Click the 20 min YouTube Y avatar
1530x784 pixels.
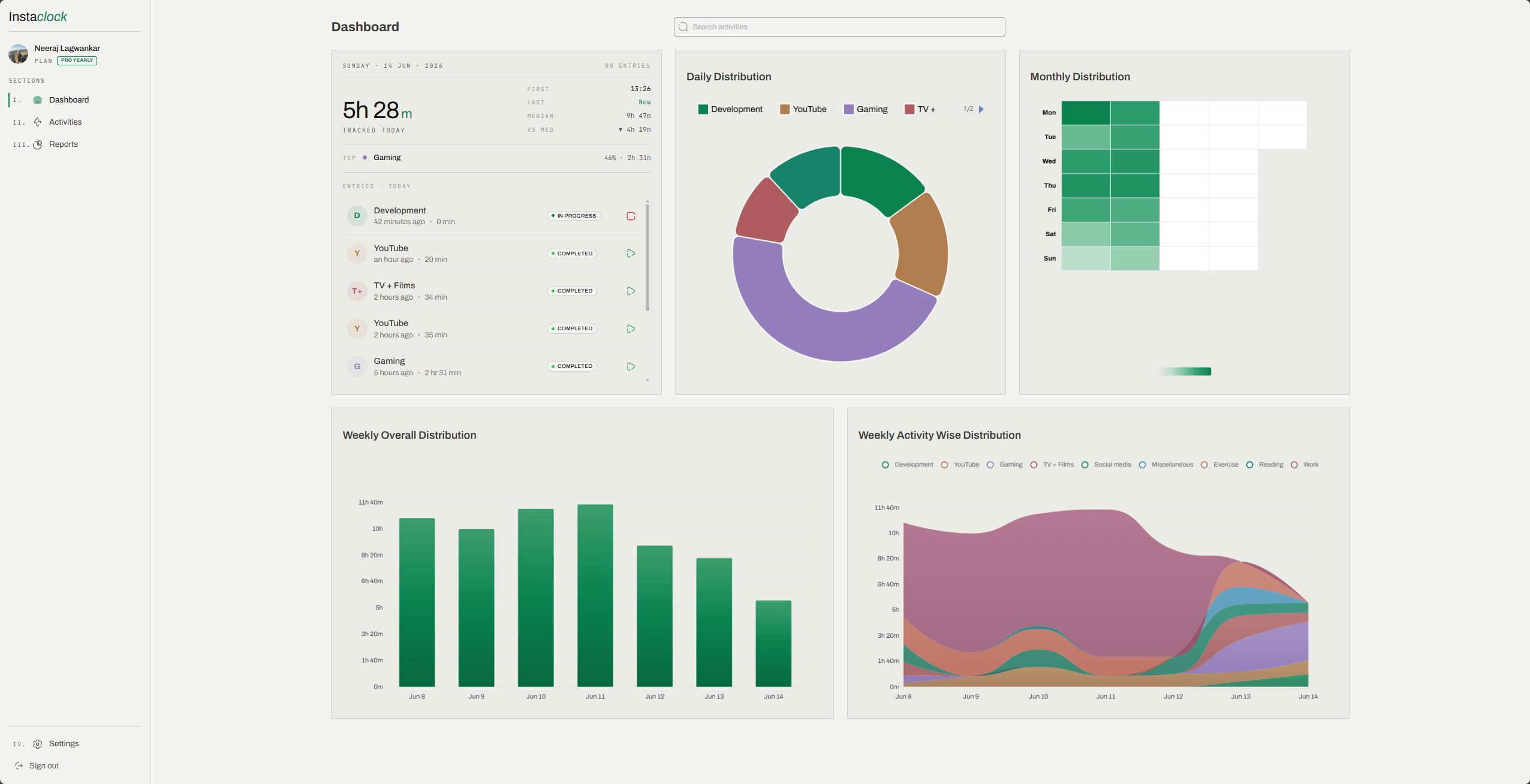[x=357, y=254]
